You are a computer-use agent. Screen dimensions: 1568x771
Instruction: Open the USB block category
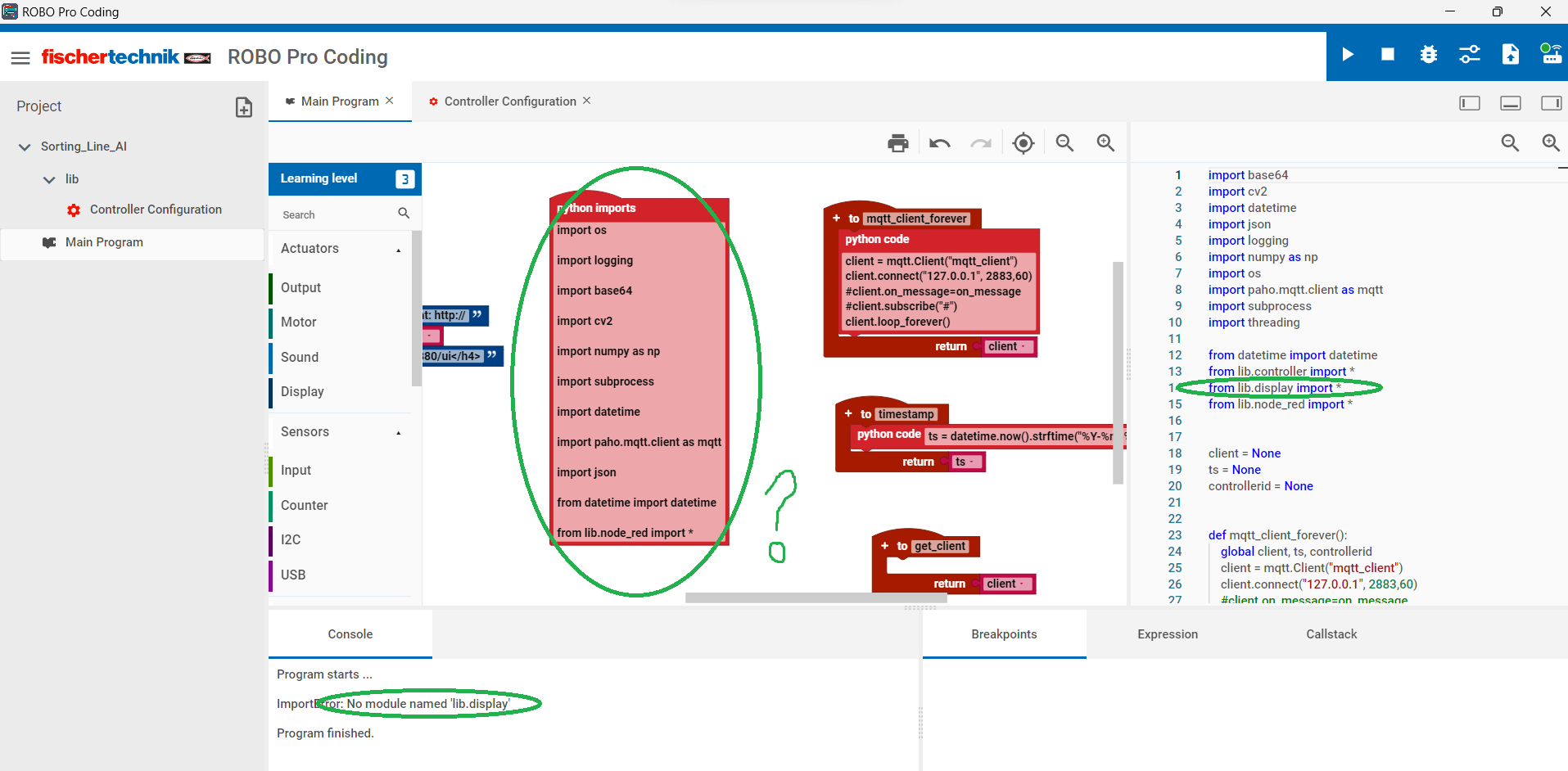coord(293,575)
